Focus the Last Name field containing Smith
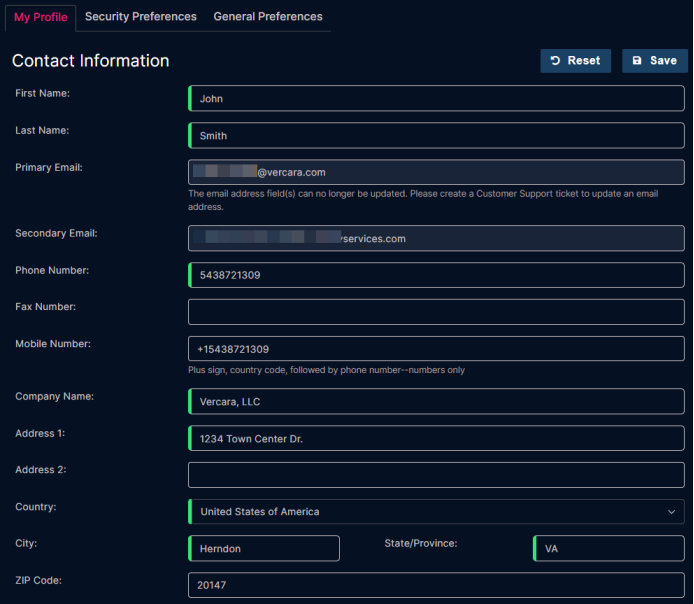Image resolution: width=694 pixels, height=604 pixels. tap(436, 136)
